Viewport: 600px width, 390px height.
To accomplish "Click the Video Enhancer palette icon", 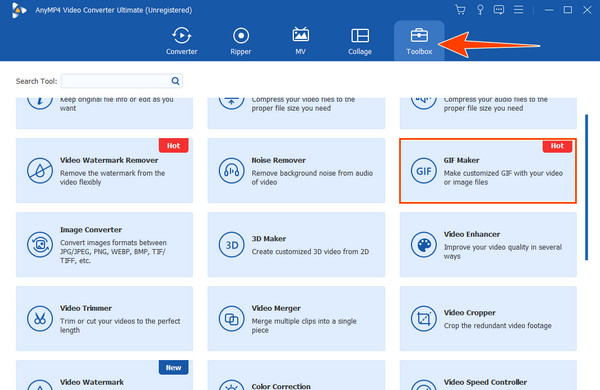I will click(x=424, y=245).
